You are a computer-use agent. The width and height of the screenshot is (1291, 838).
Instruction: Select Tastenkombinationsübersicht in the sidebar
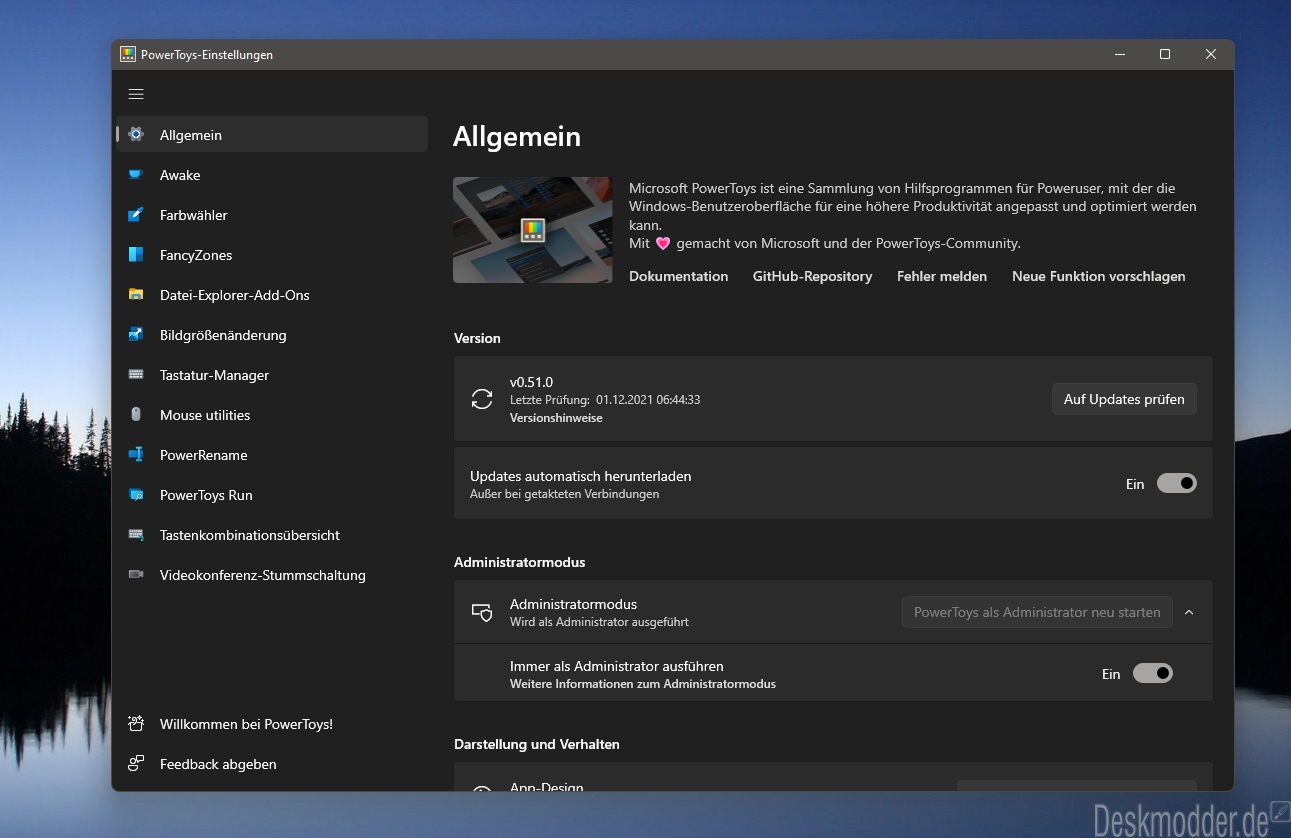[272, 535]
